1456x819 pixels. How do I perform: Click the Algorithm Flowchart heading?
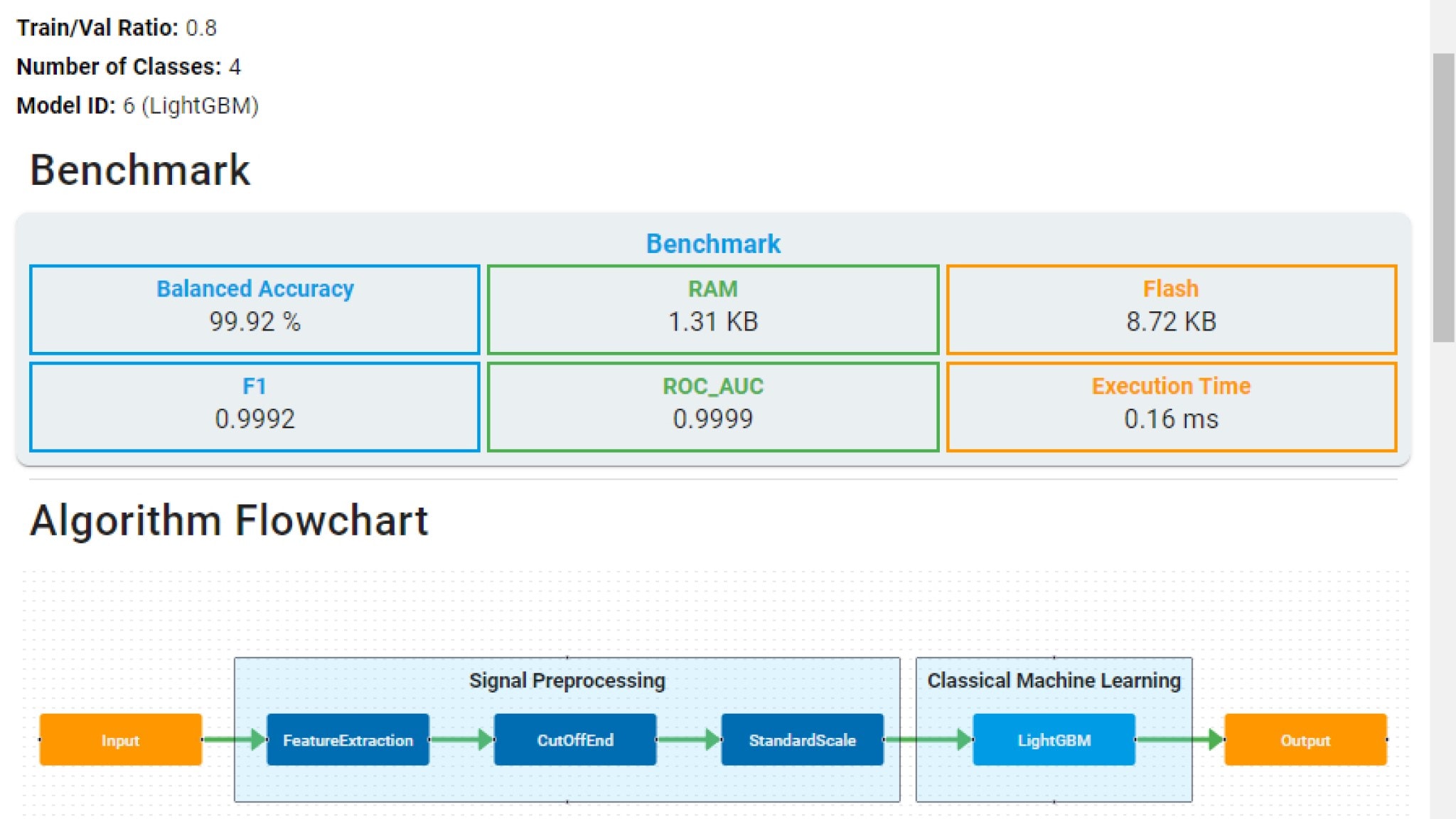229,520
